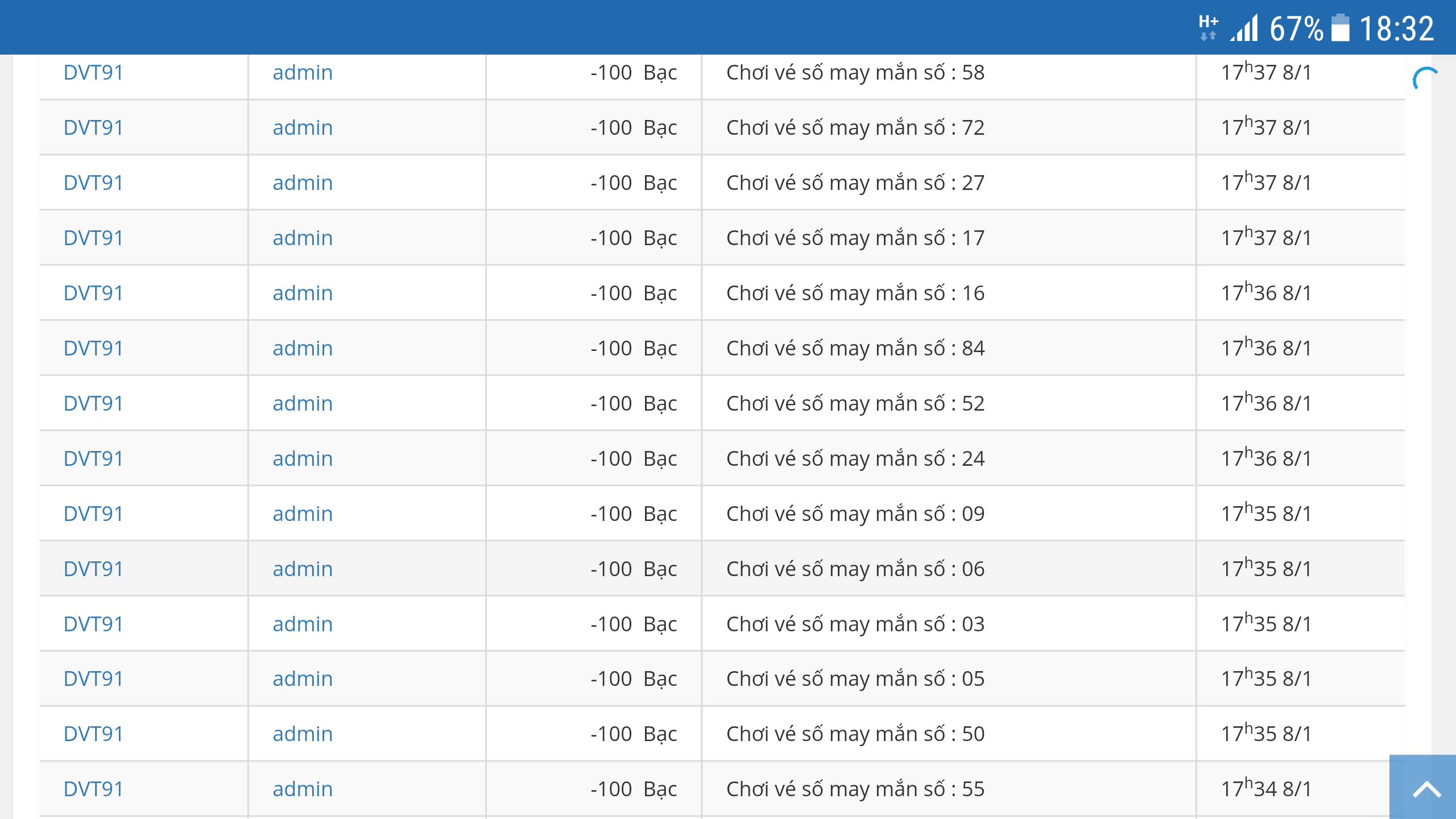Open admin link in row số 27
The width and height of the screenshot is (1456, 819).
pyautogui.click(x=303, y=183)
